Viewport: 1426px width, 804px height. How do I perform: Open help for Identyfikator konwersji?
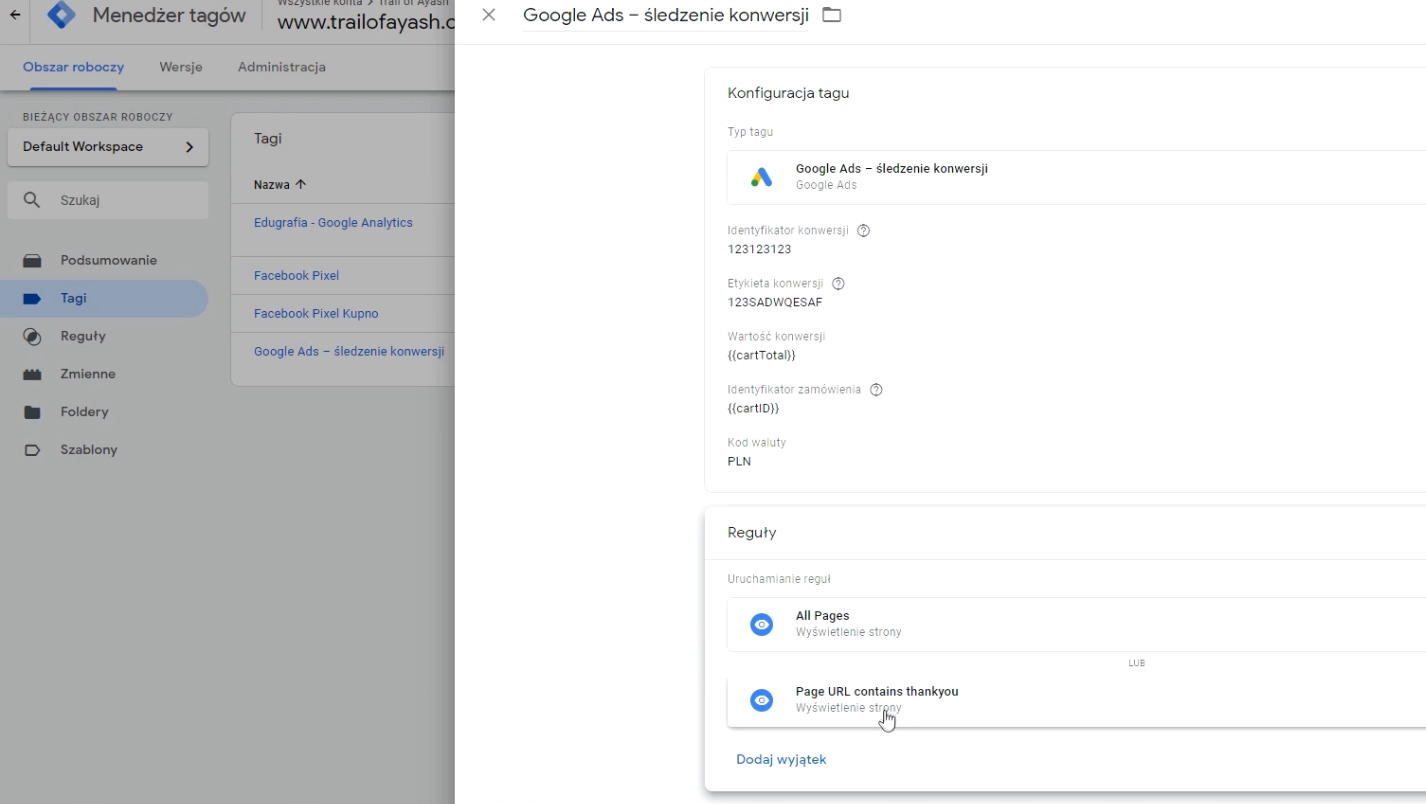(864, 230)
